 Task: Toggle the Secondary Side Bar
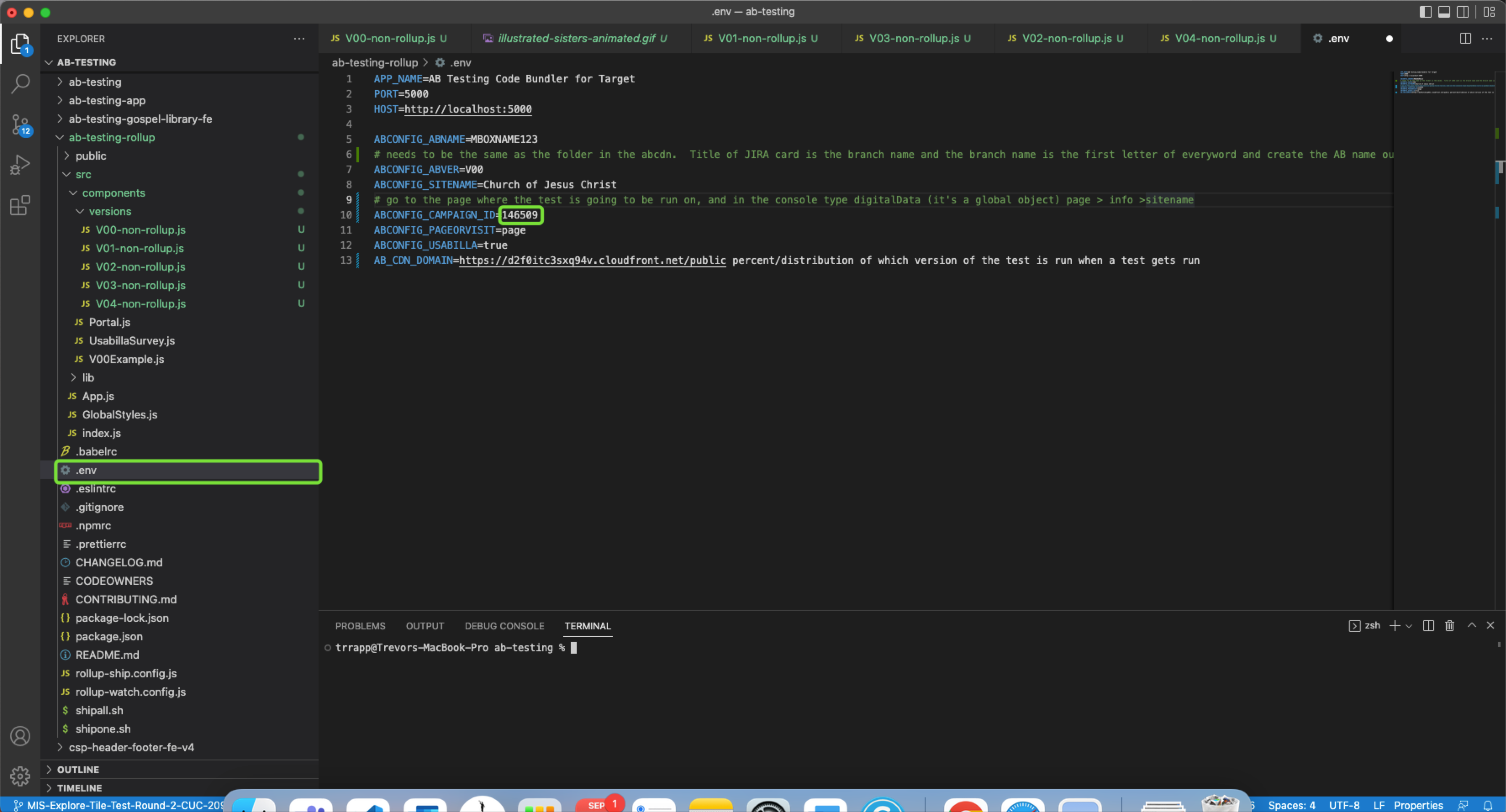1463,11
